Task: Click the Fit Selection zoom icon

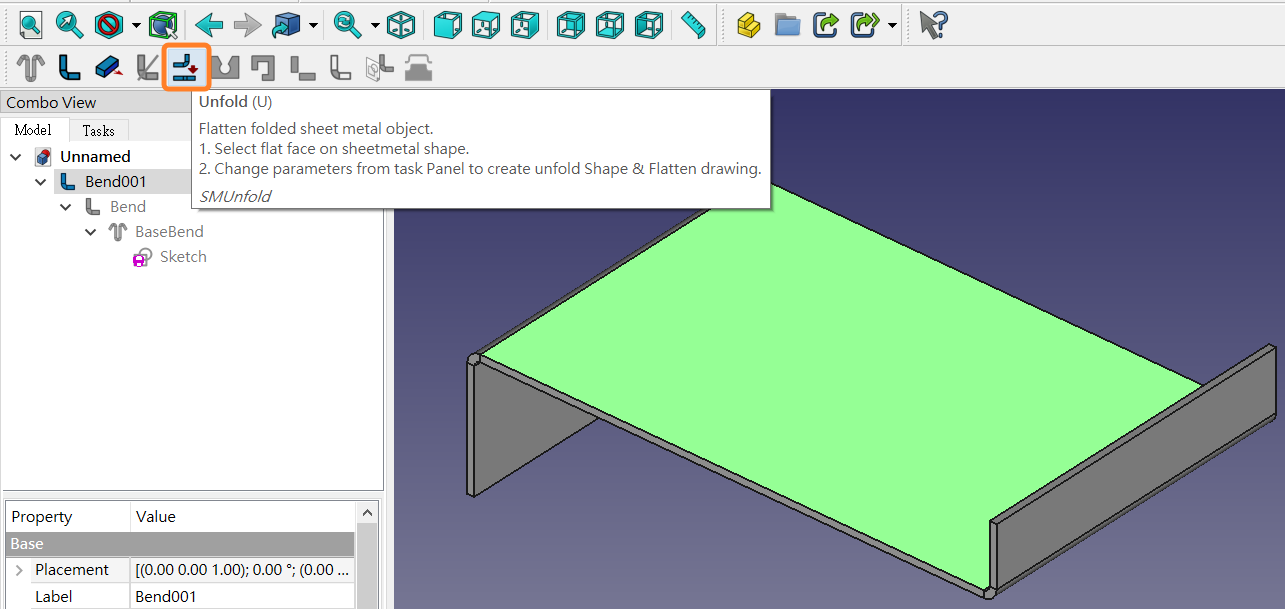Action: [69, 25]
